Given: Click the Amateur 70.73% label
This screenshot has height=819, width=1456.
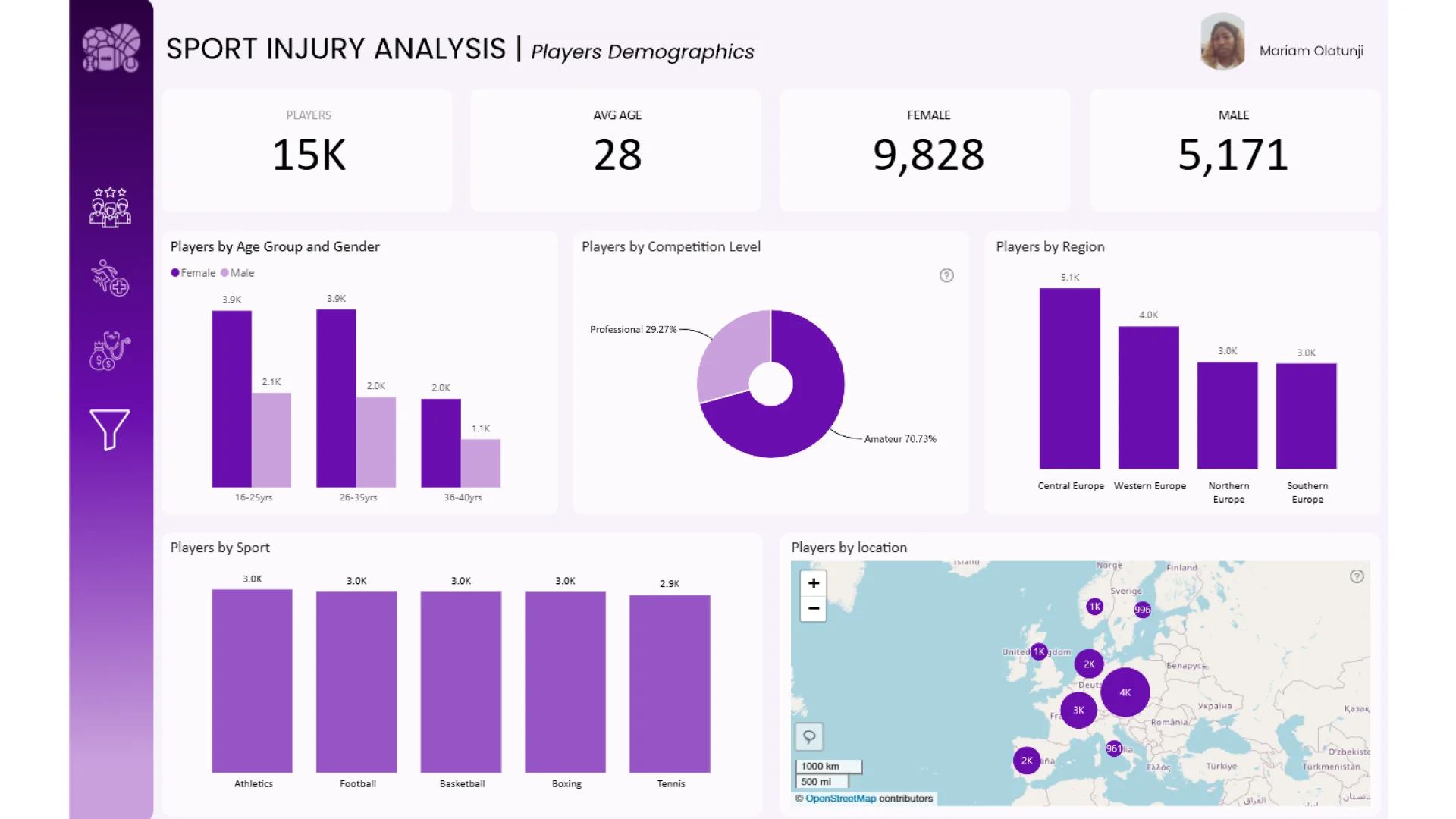Looking at the screenshot, I should (900, 439).
